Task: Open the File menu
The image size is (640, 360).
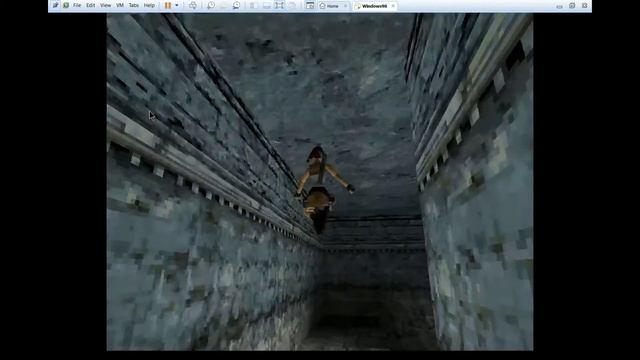Action: point(77,6)
